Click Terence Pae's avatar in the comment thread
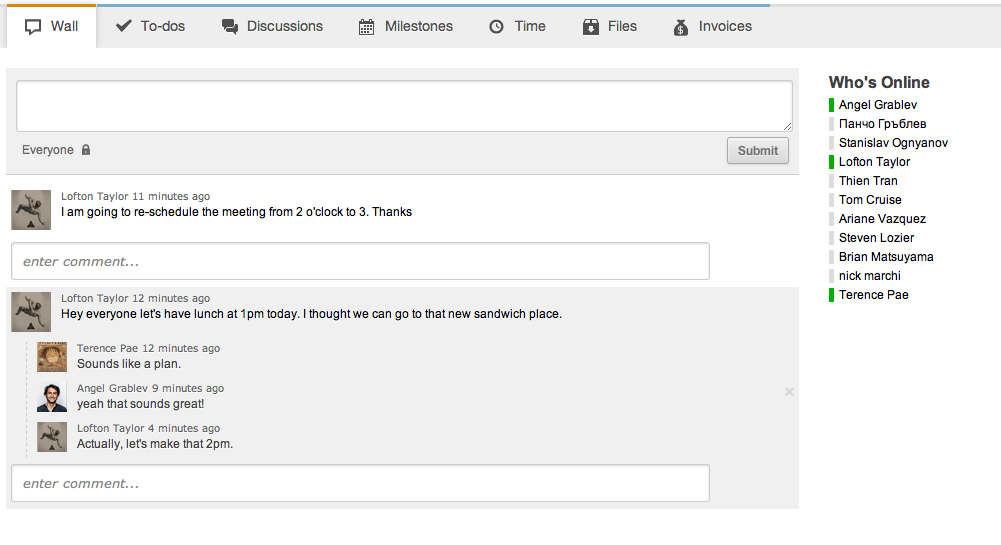 [x=52, y=357]
